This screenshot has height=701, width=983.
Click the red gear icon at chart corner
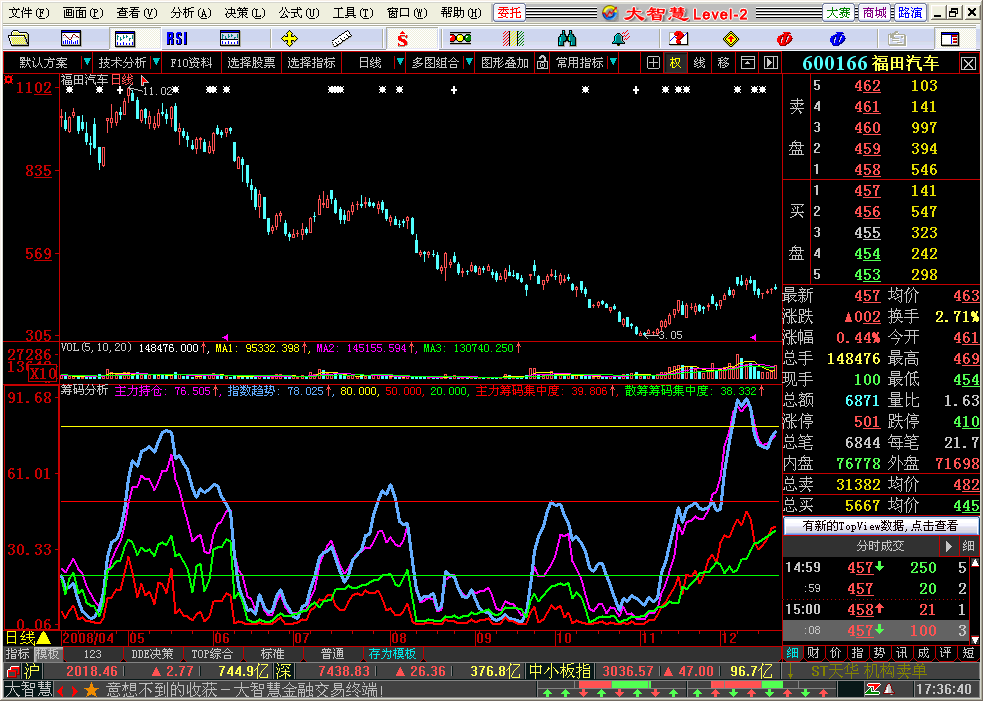click(9, 80)
